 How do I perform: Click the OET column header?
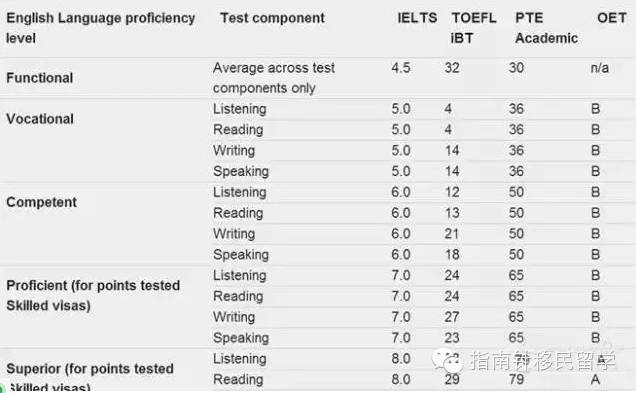612,18
